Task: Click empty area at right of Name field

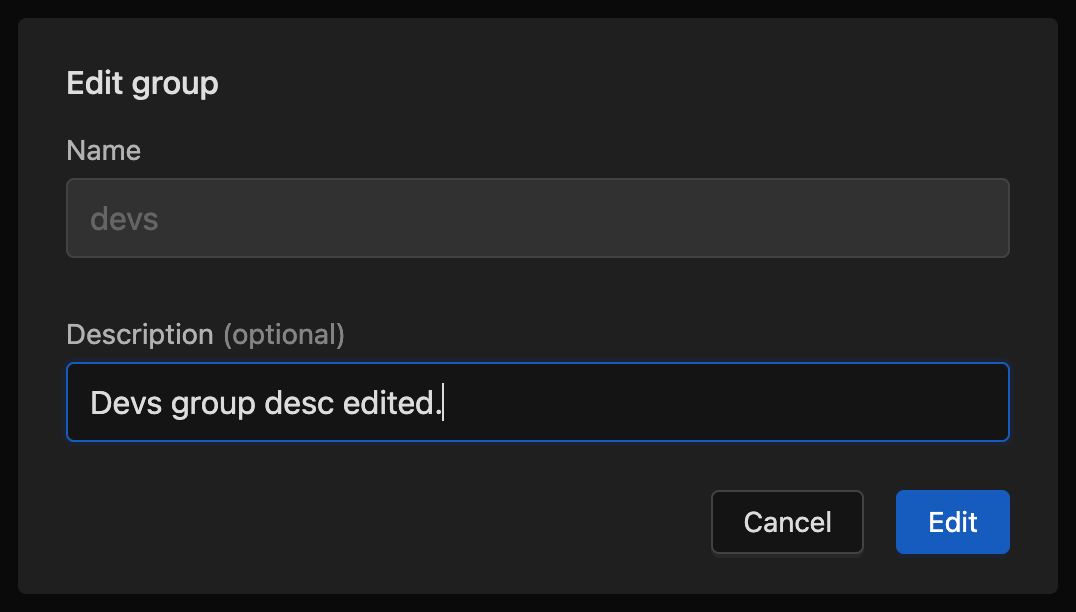Action: click(x=583, y=218)
